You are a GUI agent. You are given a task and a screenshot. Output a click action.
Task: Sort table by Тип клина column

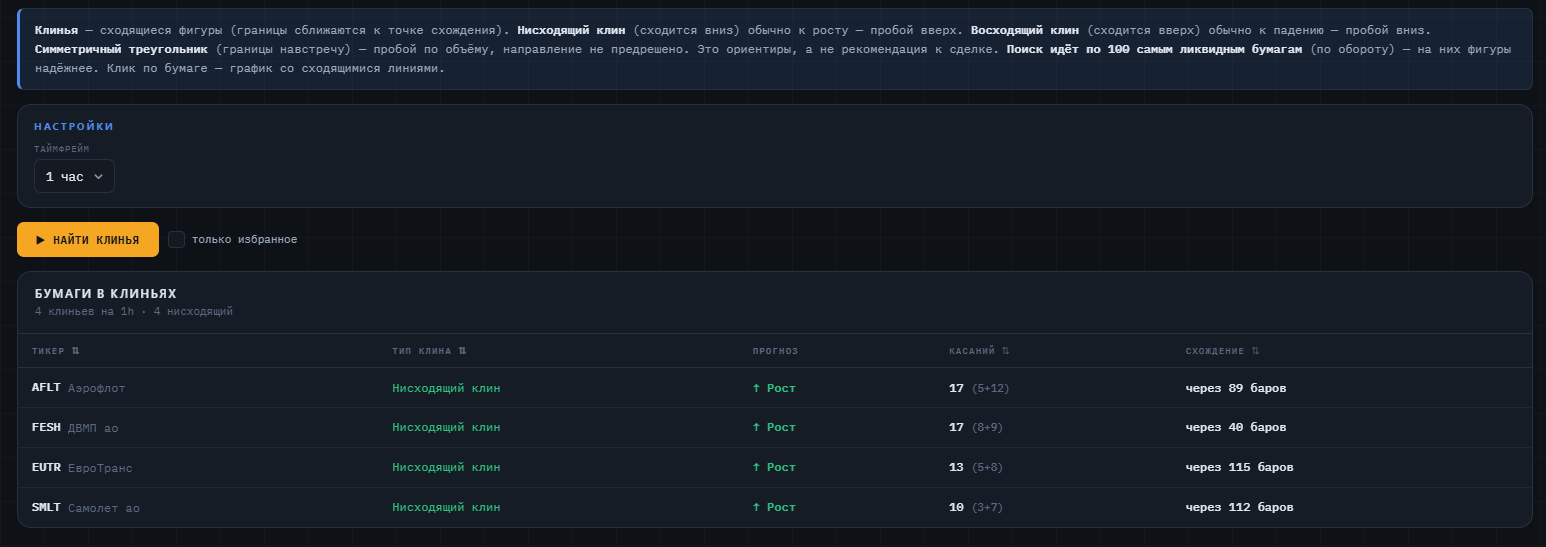click(x=429, y=351)
